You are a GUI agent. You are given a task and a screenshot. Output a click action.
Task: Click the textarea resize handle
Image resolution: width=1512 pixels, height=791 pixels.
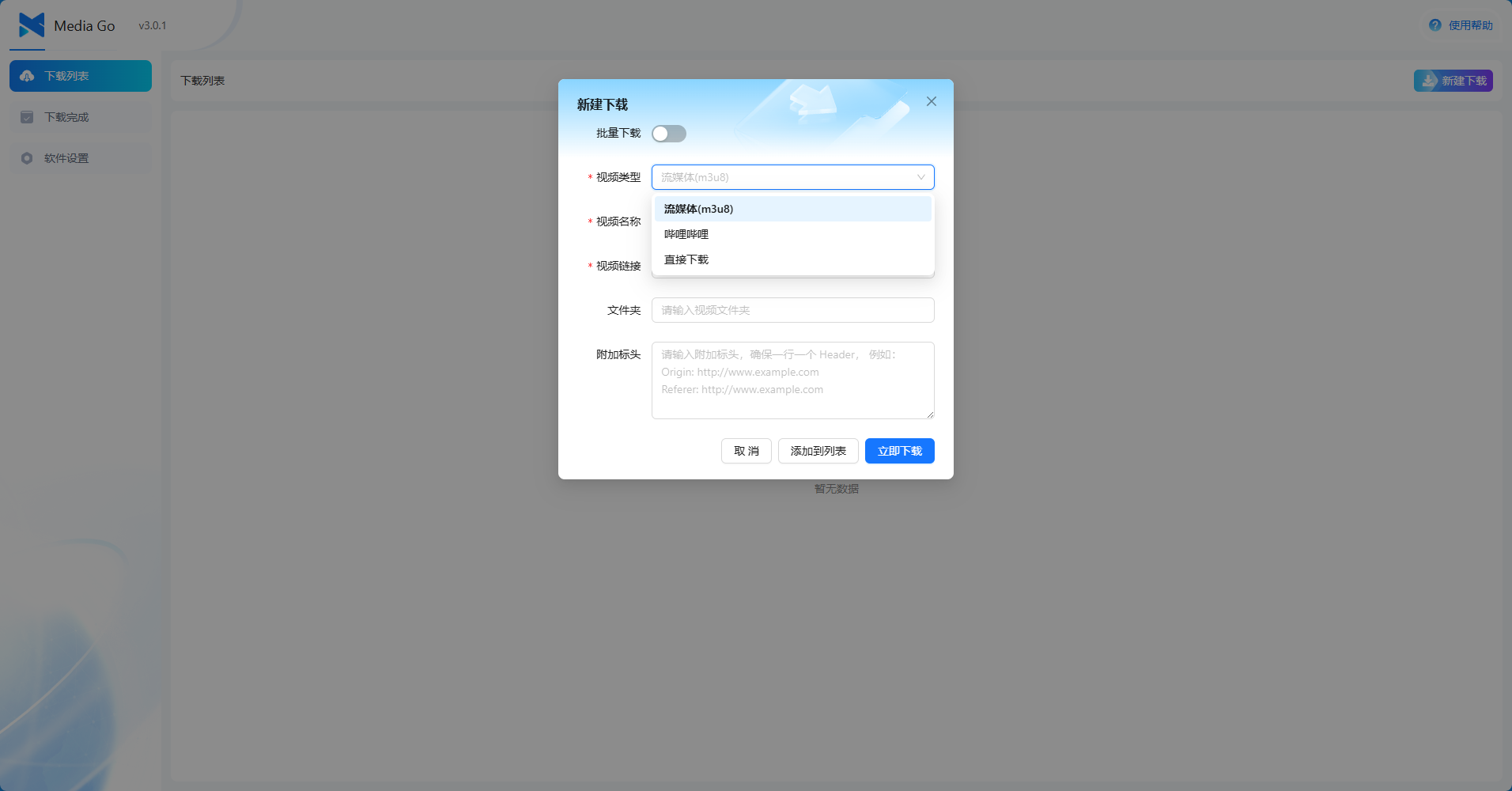(930, 414)
